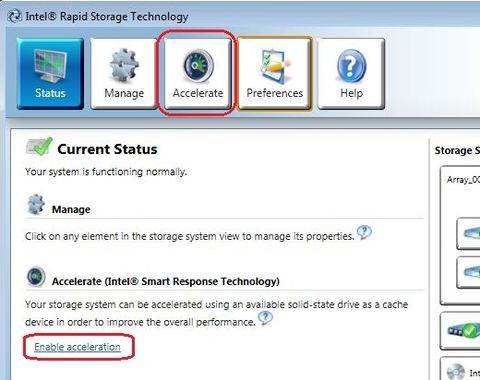This screenshot has height=380, width=480.
Task: Click help icon after manage properties text
Action: point(364,232)
